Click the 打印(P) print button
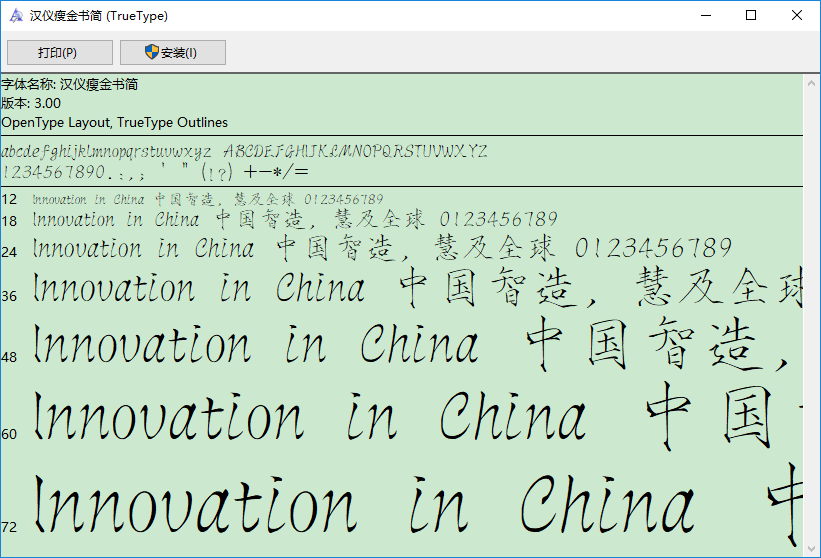The height and width of the screenshot is (558, 821). click(x=60, y=52)
